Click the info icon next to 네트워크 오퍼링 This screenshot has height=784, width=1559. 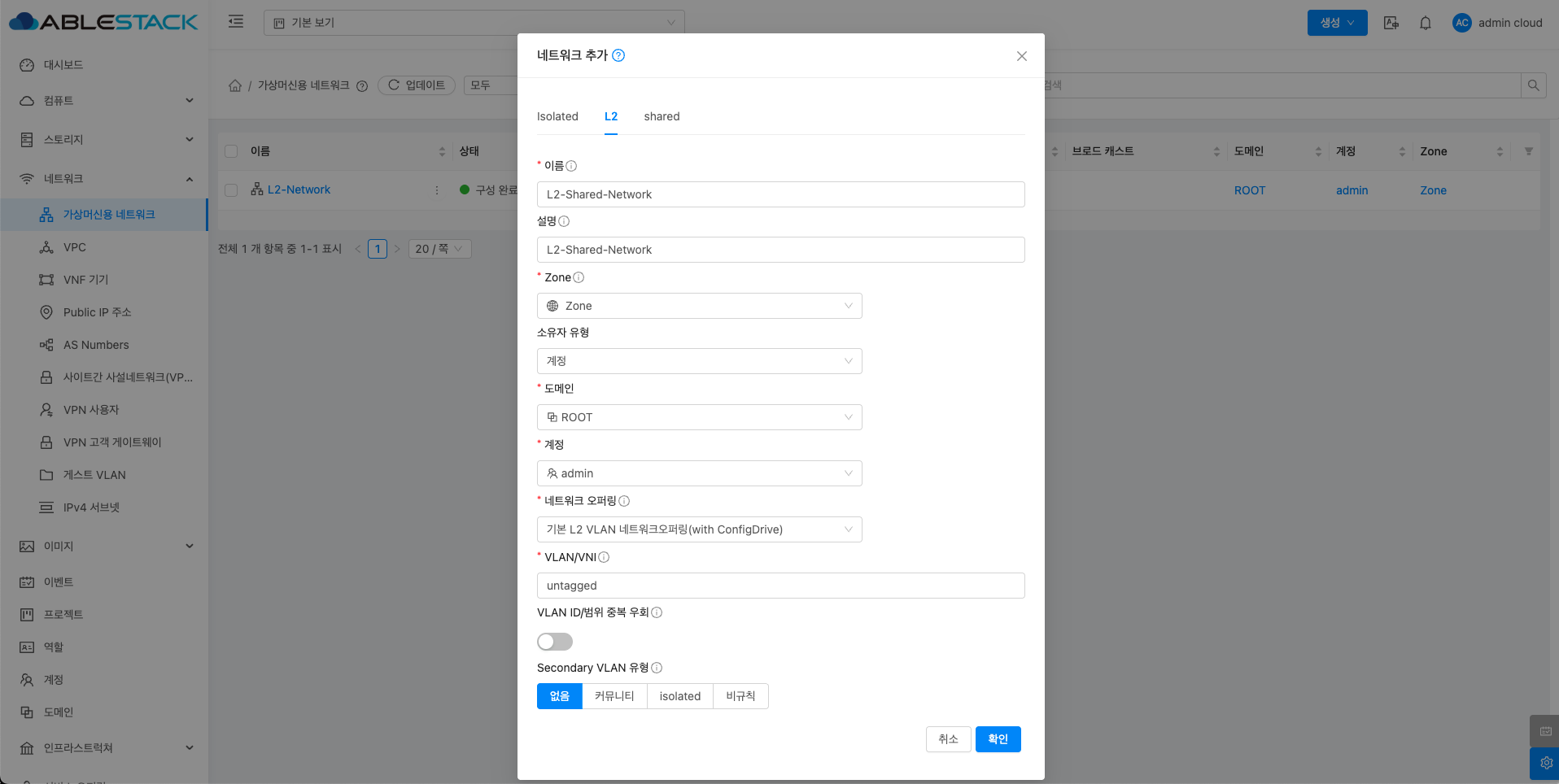pyautogui.click(x=624, y=501)
